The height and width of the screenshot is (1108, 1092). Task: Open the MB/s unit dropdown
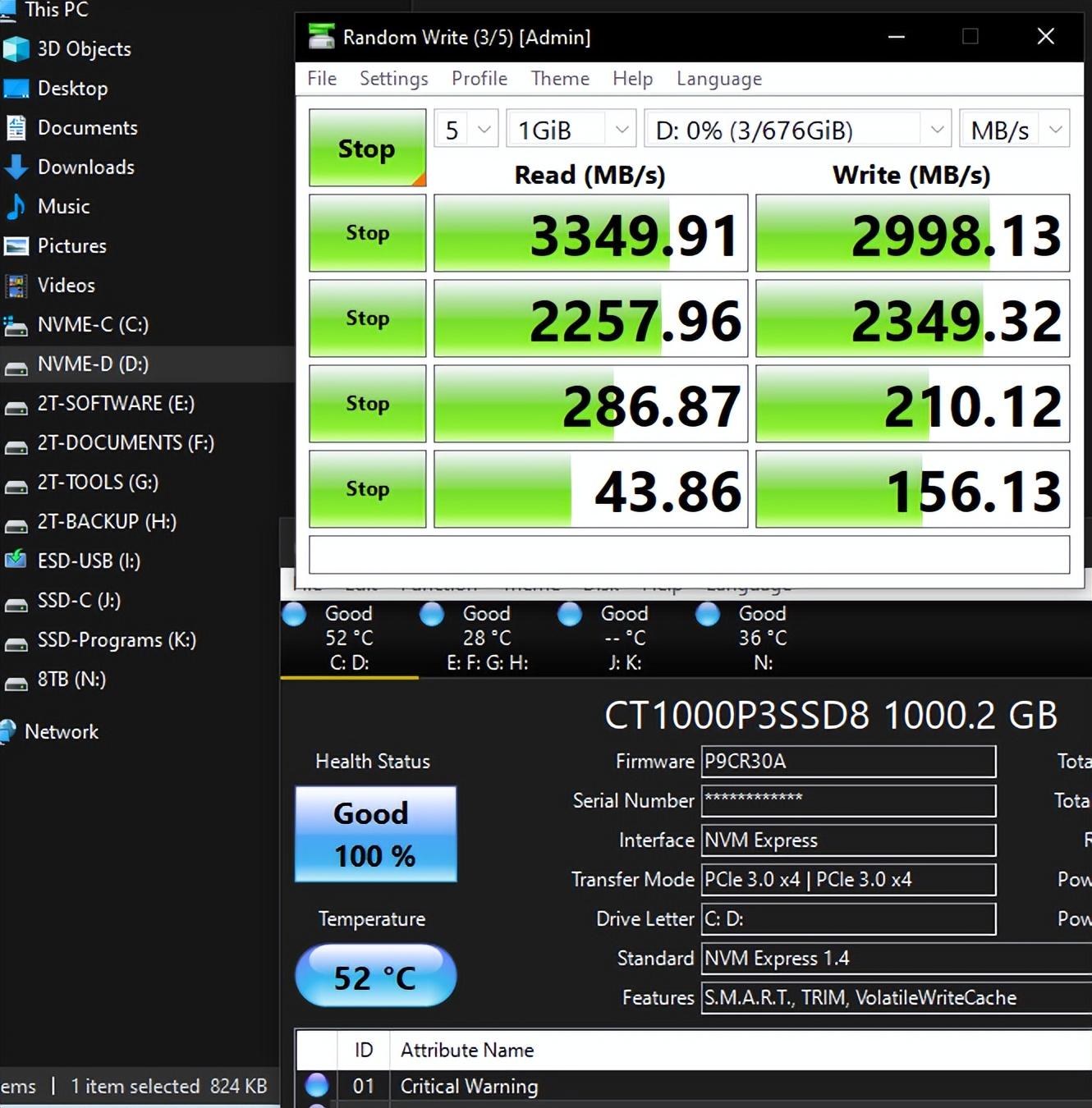1014,130
